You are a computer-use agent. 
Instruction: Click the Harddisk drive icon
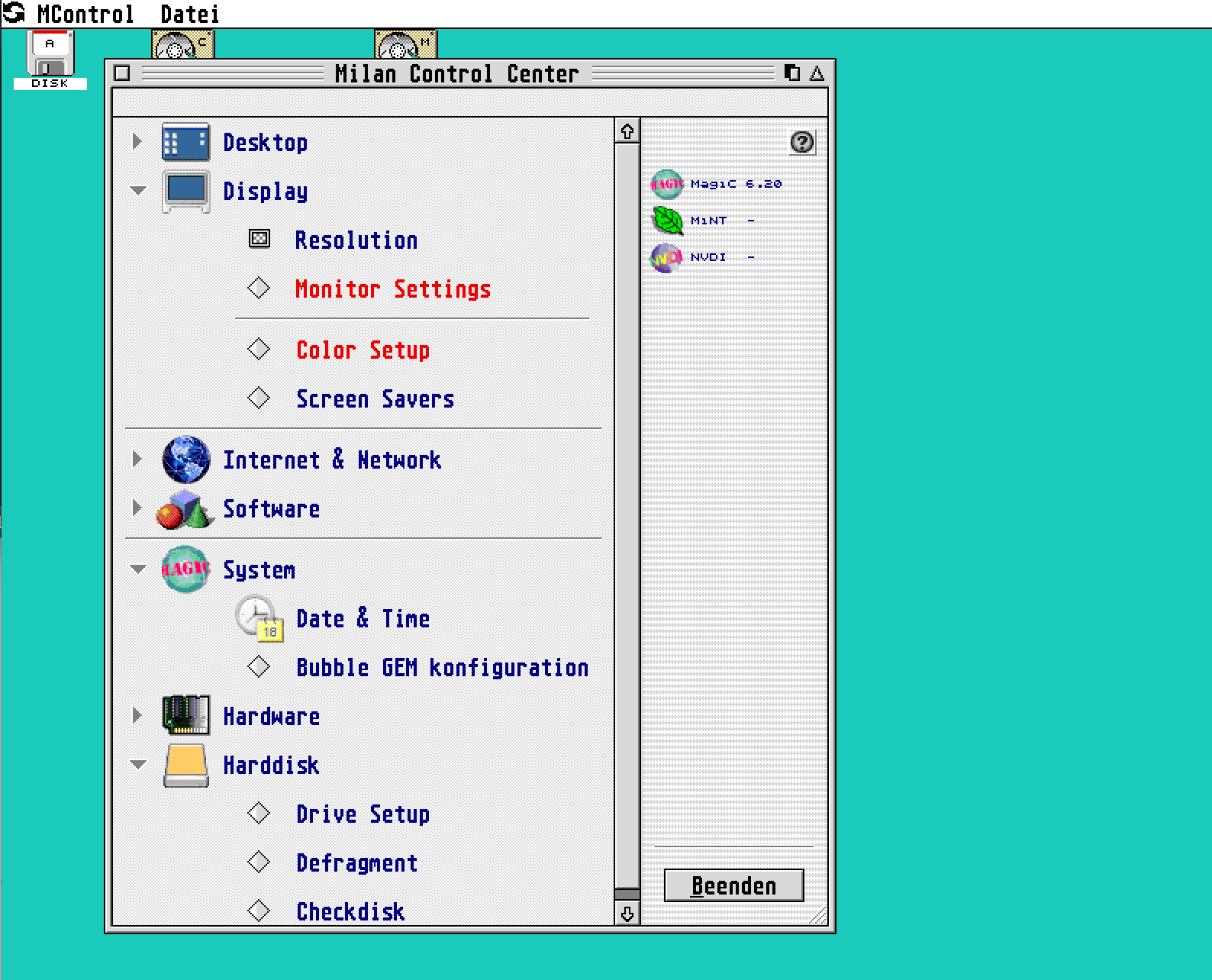tap(185, 766)
